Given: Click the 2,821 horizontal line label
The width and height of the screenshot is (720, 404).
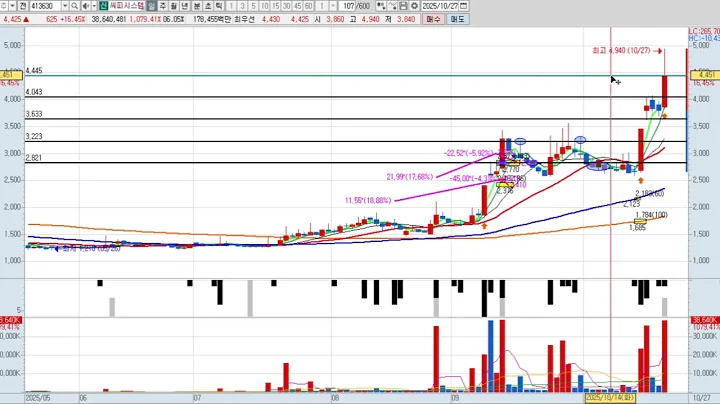Looking at the screenshot, I should 34,158.
